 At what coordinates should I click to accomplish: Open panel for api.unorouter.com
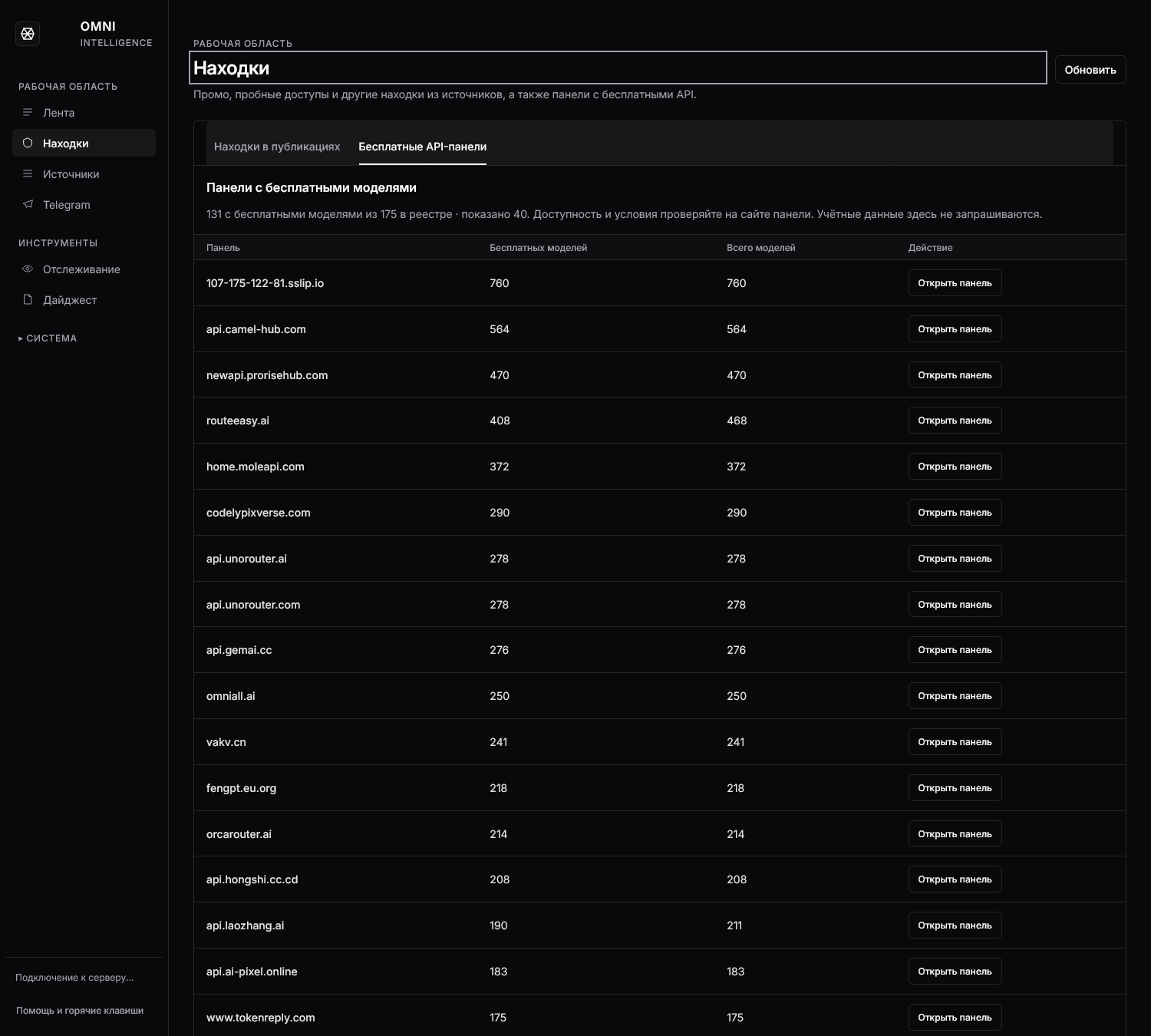point(955,605)
